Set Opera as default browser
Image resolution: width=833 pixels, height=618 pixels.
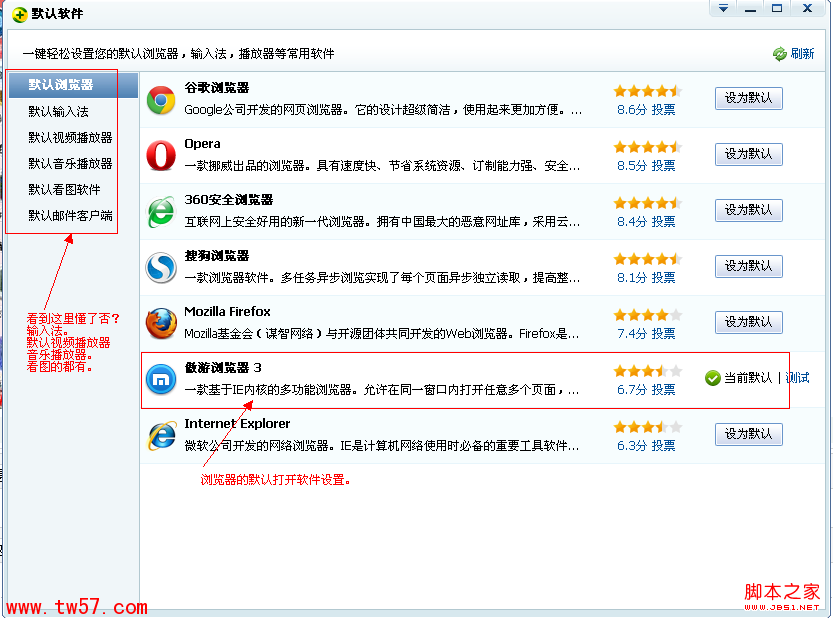749,154
